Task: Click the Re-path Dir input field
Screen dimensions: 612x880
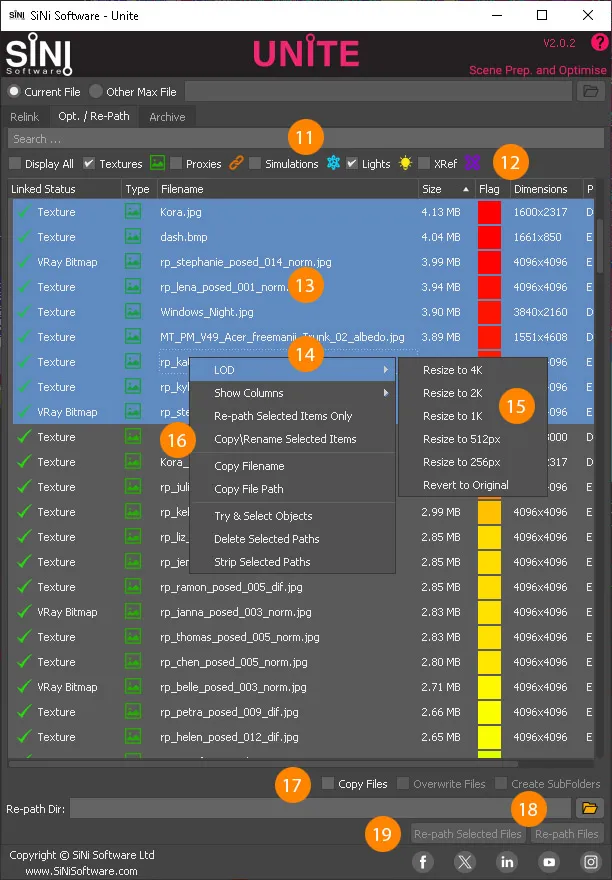Action: tap(320, 808)
